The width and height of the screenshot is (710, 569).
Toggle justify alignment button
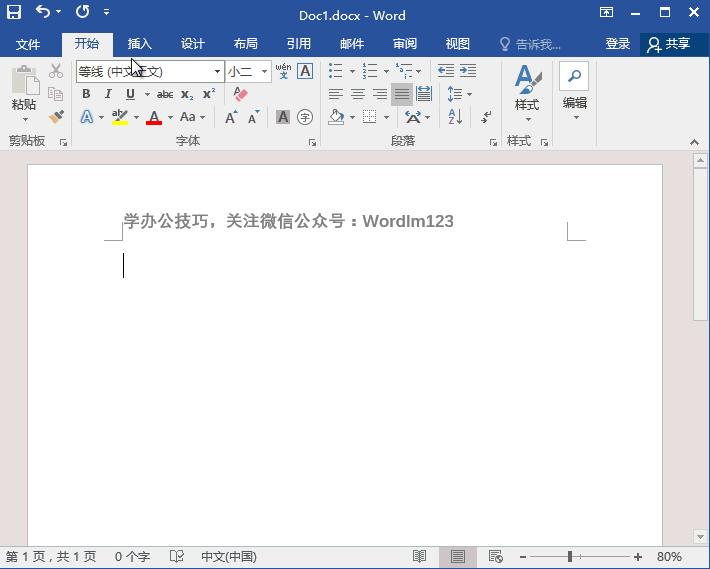(402, 94)
